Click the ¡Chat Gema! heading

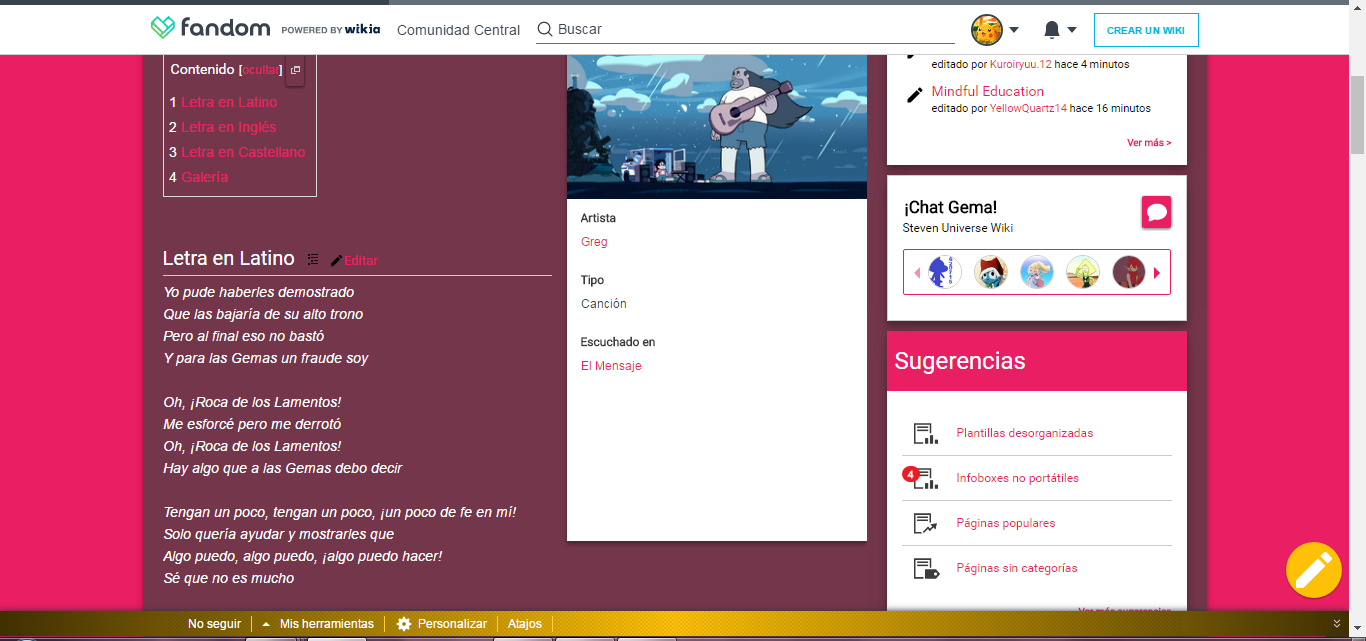click(x=950, y=207)
